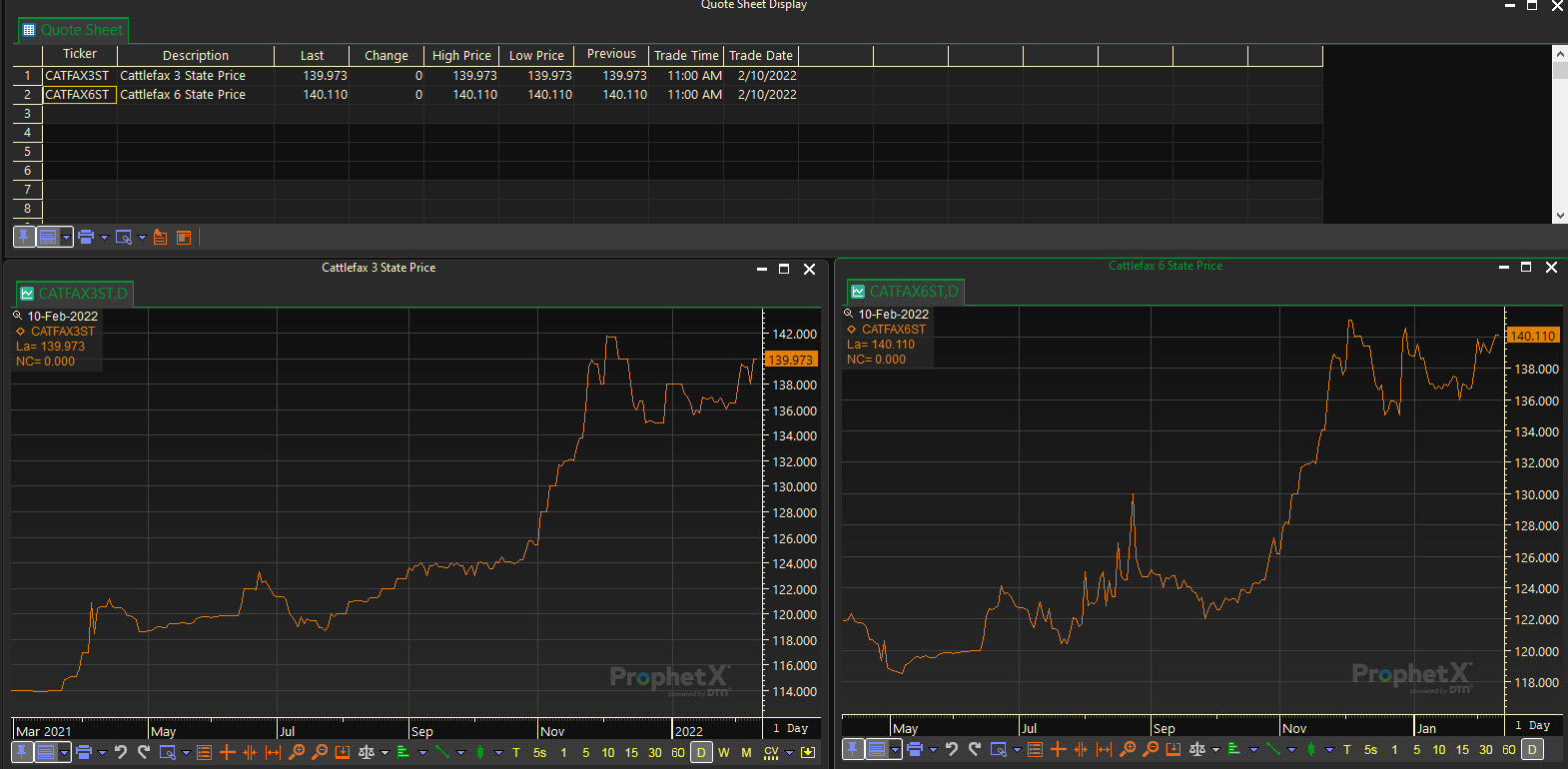Open the scale dropdown in the CATFAX3ST chart toolbar

click(x=385, y=752)
